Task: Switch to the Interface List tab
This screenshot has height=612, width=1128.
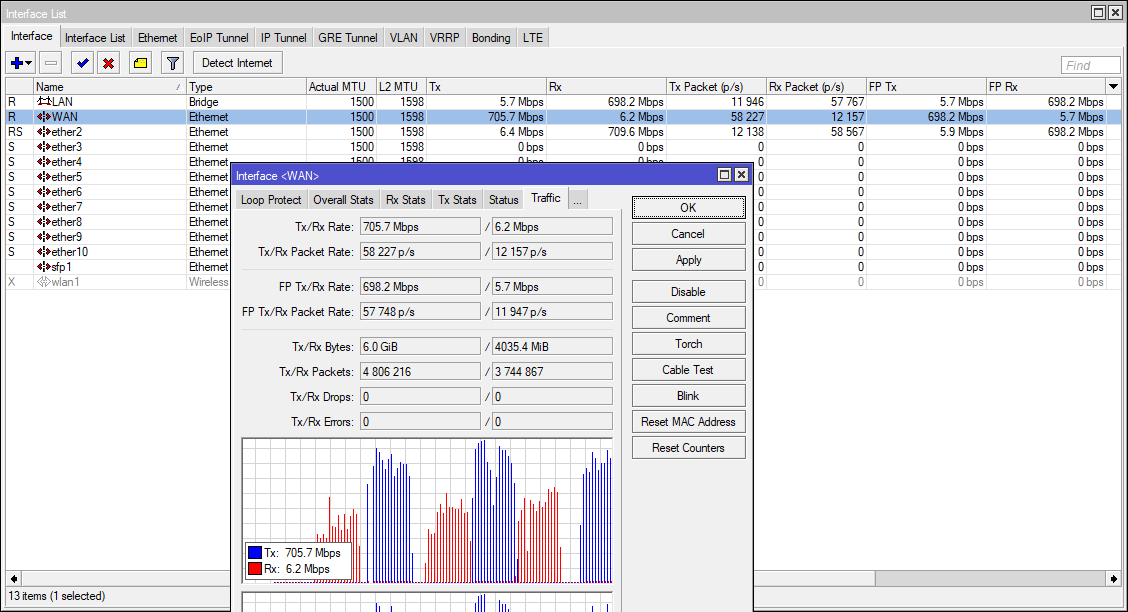Action: 95,37
